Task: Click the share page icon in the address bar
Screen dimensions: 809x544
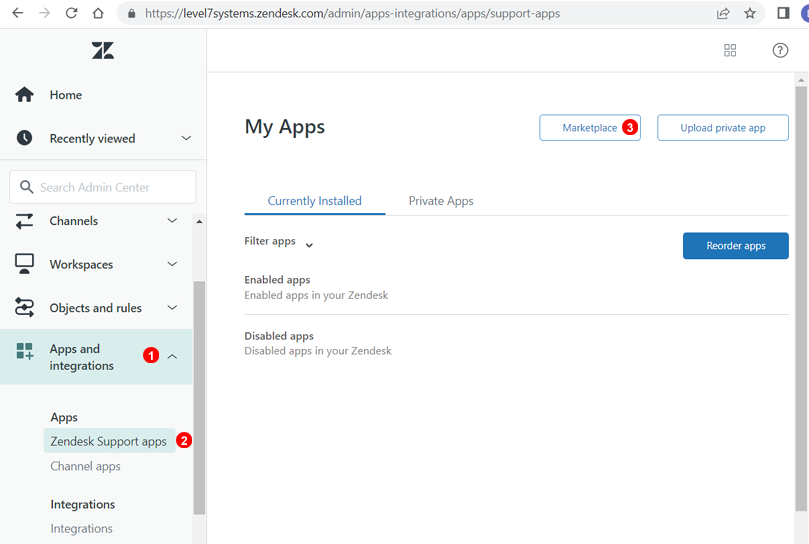Action: [x=723, y=13]
